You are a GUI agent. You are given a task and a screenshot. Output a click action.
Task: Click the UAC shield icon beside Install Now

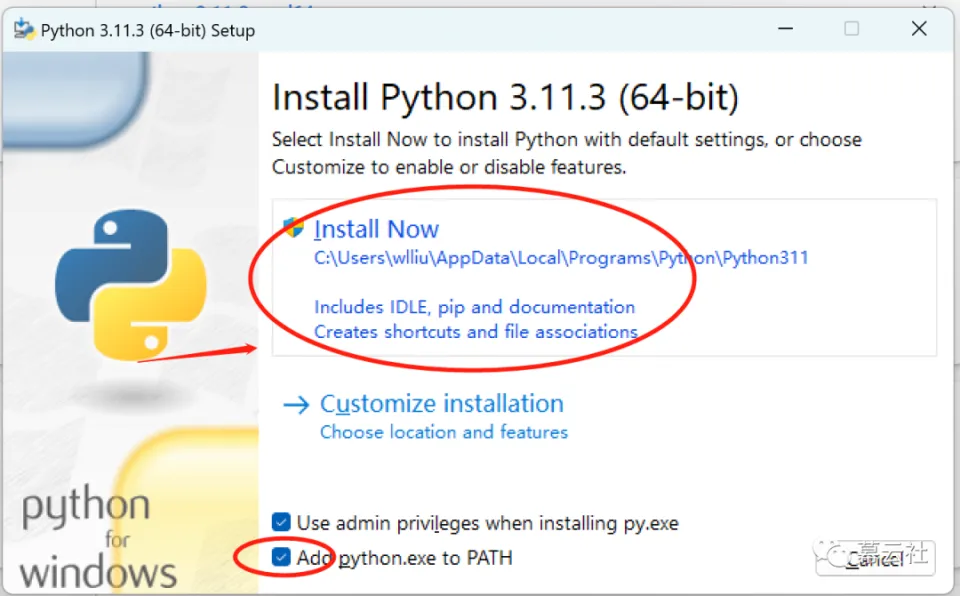[x=294, y=228]
